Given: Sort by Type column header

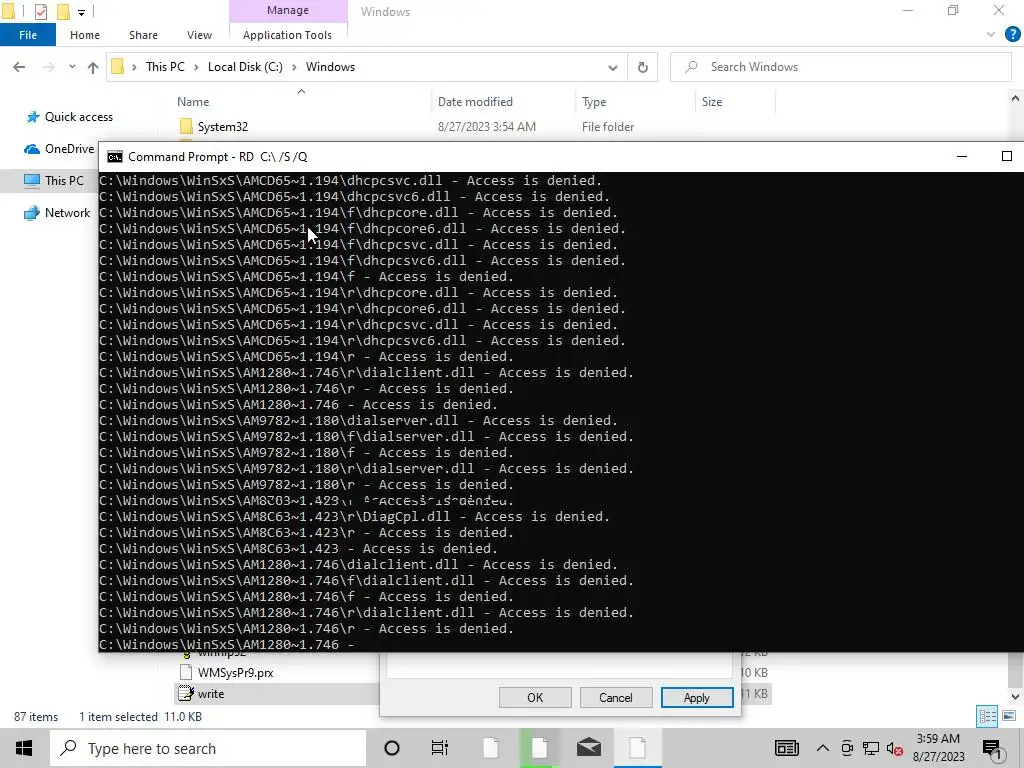Looking at the screenshot, I should pyautogui.click(x=594, y=102).
